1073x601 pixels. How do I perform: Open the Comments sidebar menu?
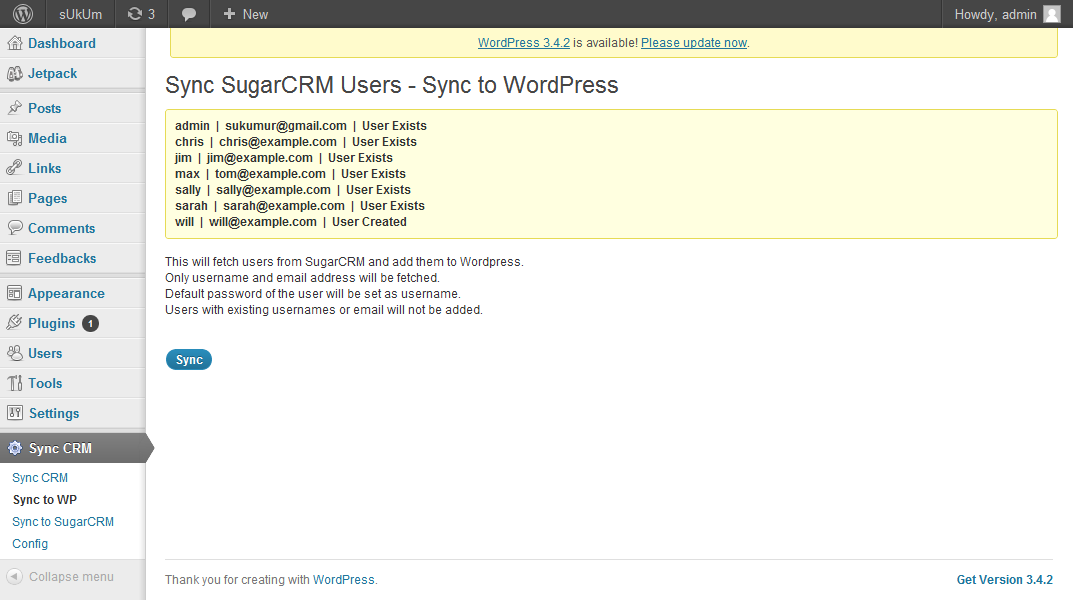point(62,229)
